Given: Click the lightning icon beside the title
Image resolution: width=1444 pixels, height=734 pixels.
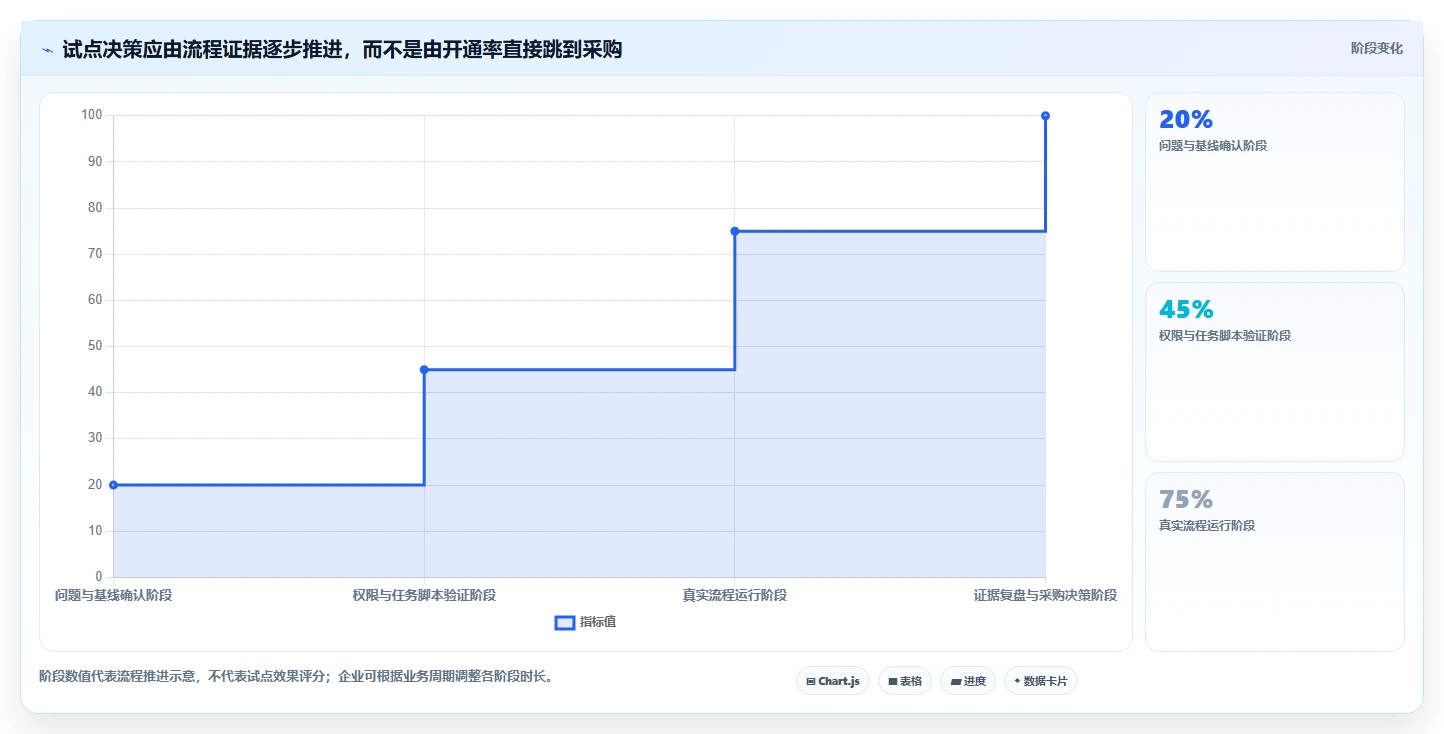Looking at the screenshot, I should click(47, 49).
